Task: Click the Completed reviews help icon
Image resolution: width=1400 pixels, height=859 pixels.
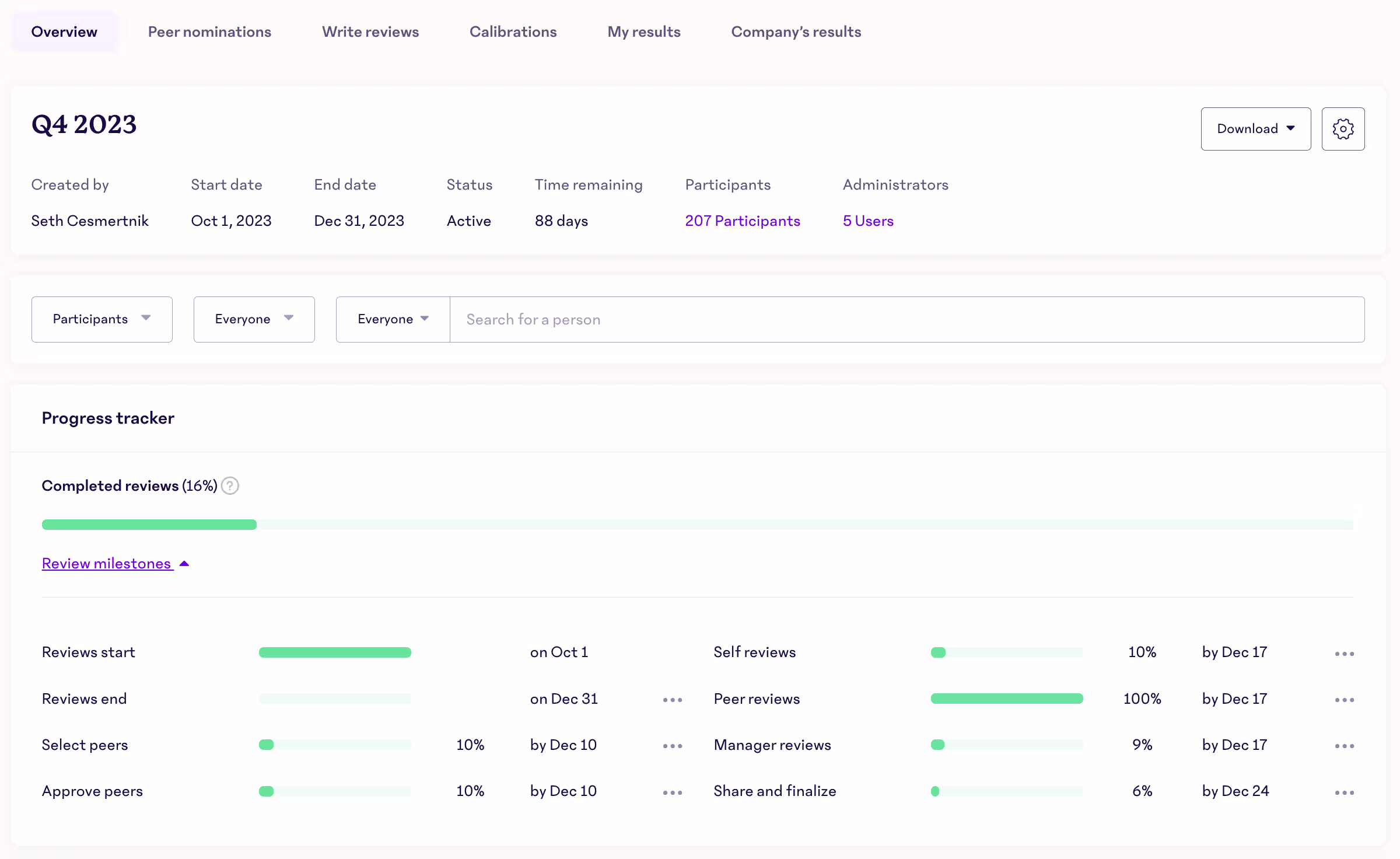Action: (229, 486)
